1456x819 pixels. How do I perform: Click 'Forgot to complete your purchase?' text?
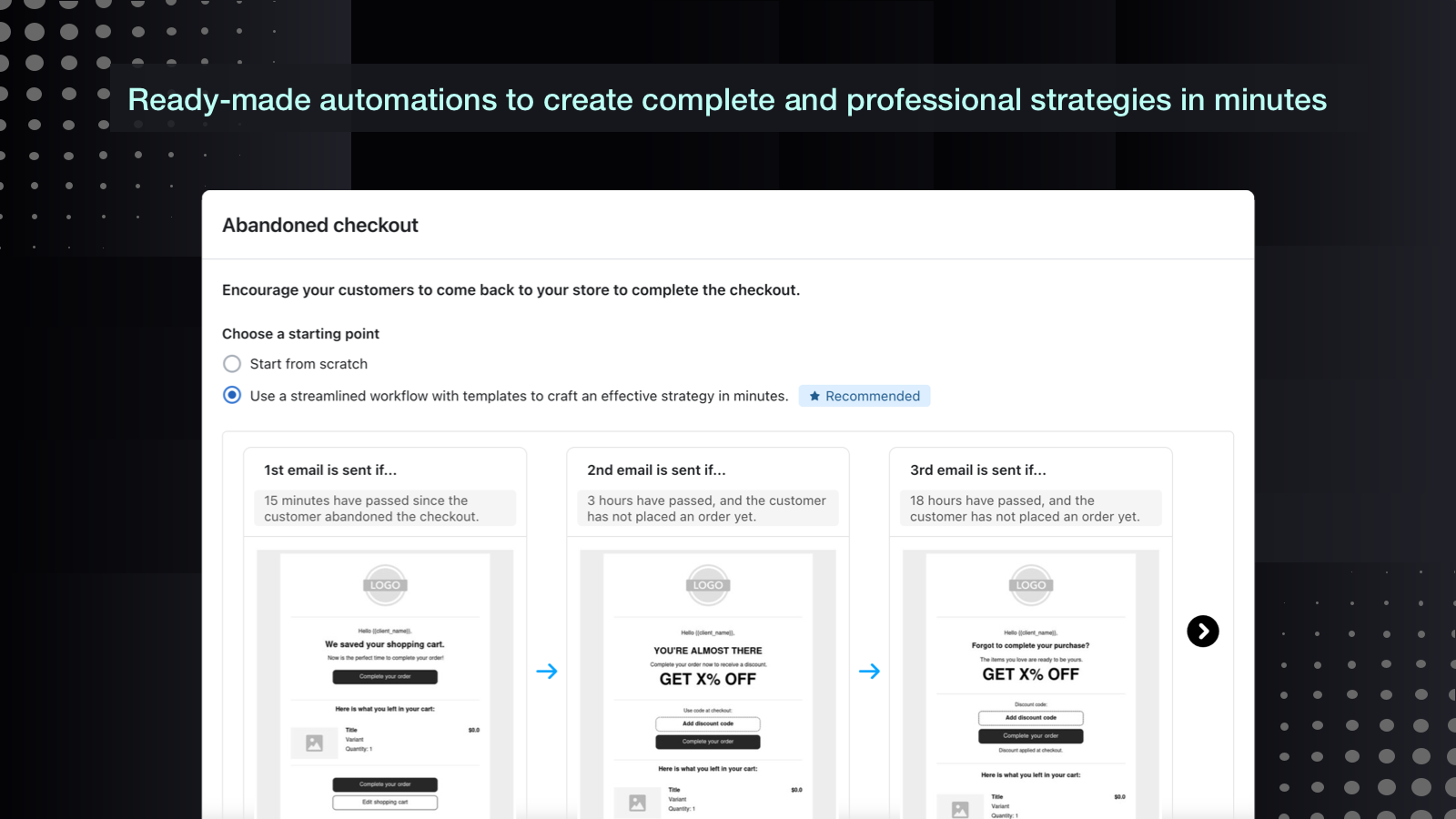pos(1030,645)
